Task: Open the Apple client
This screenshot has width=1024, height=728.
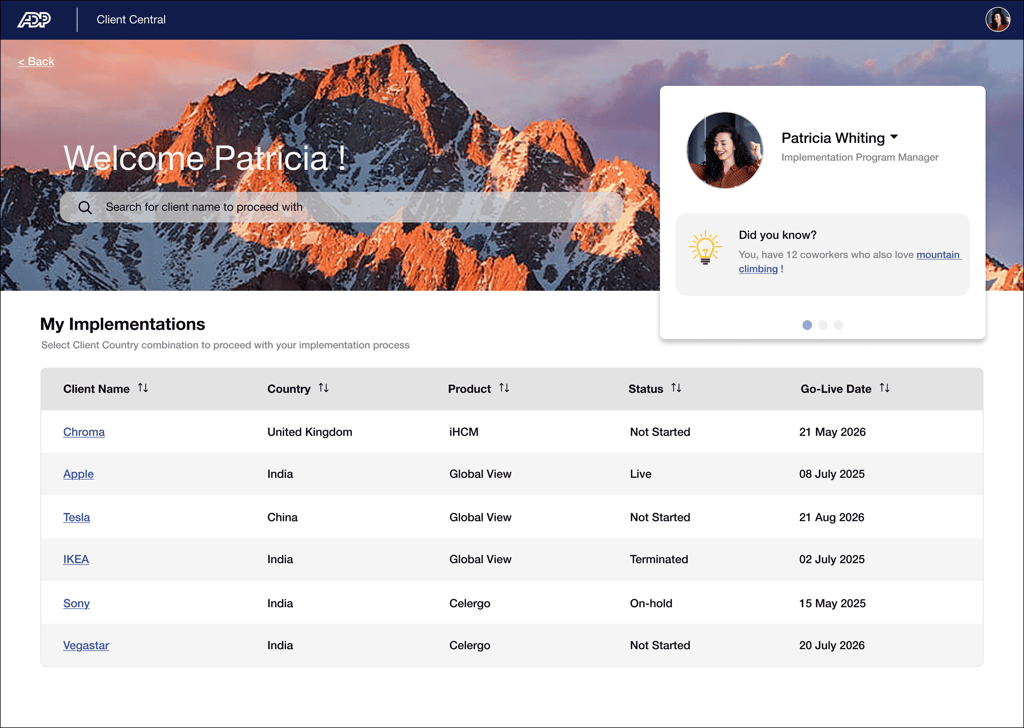Action: click(x=78, y=474)
